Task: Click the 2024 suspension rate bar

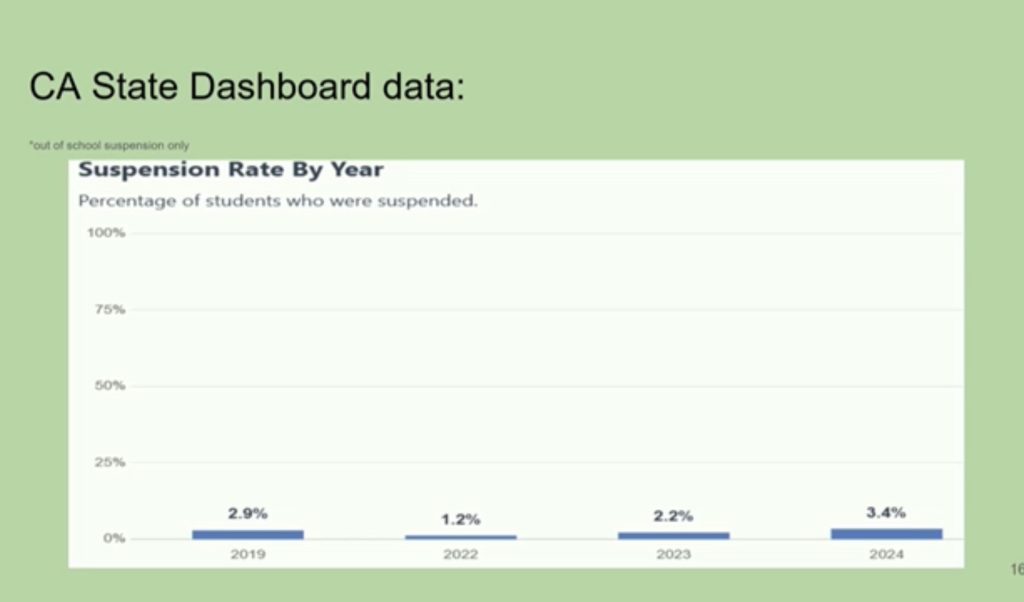Action: [886, 534]
